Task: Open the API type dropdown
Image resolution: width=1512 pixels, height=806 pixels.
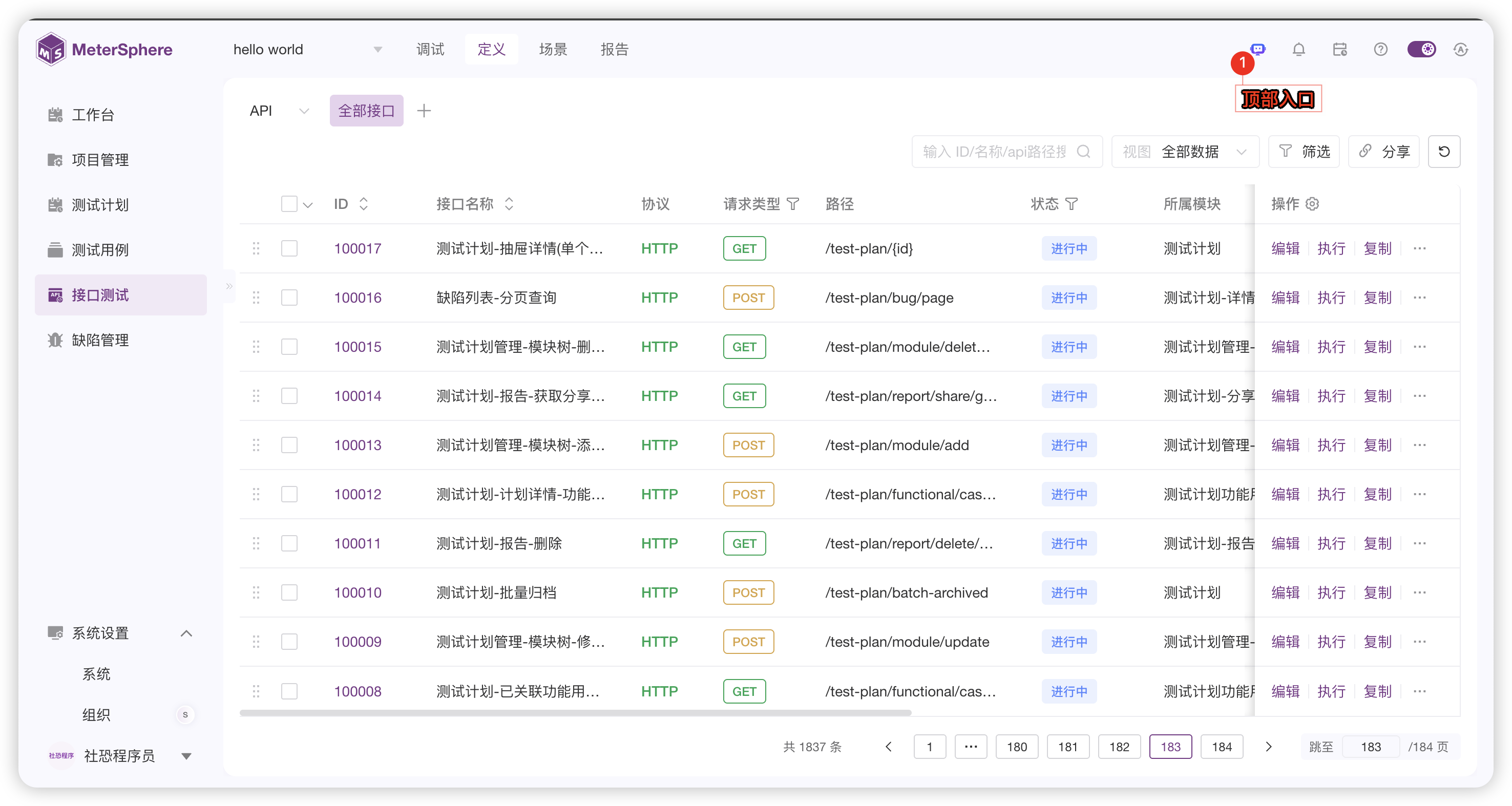Action: point(279,110)
